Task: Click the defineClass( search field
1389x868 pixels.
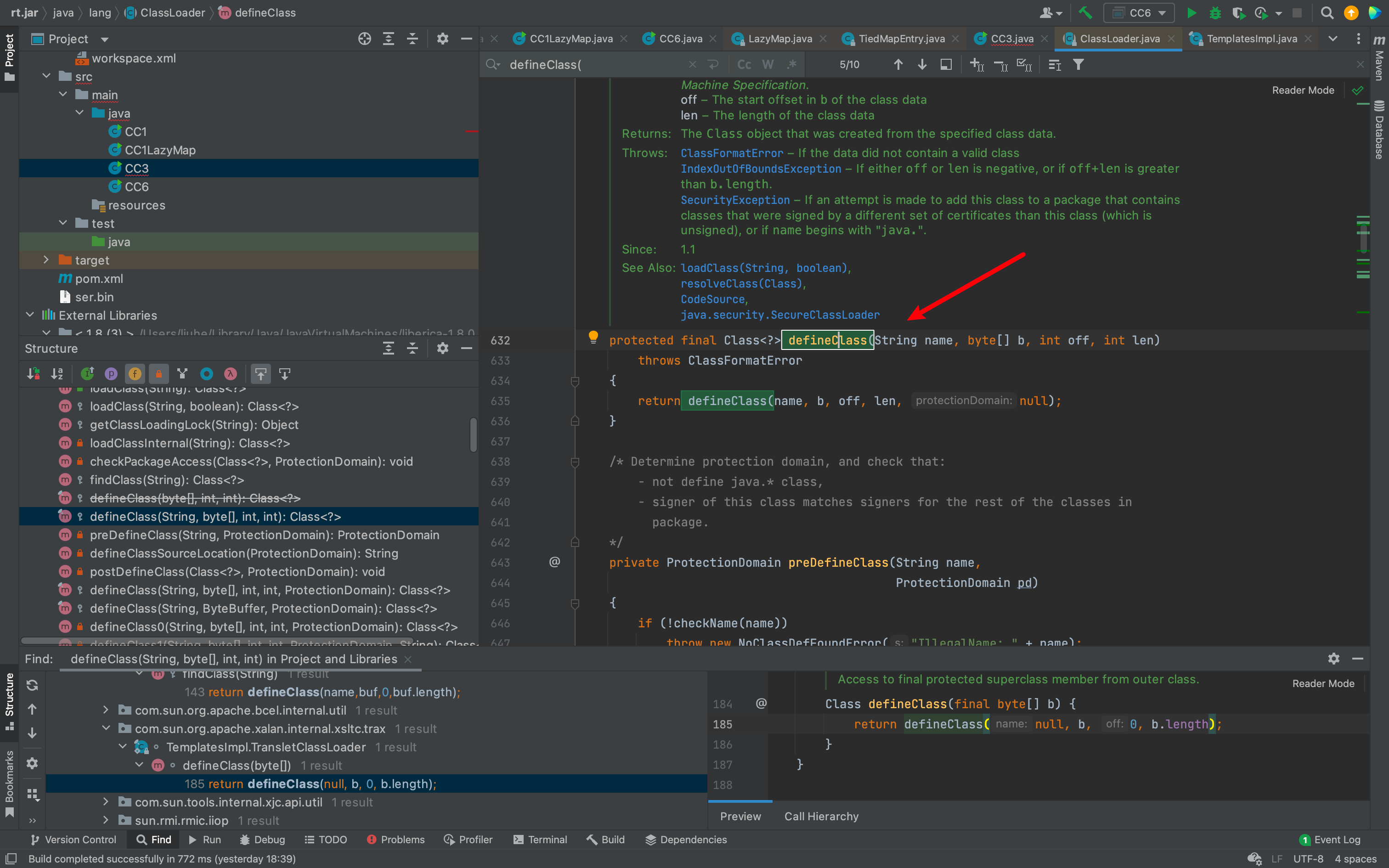Action: click(x=597, y=64)
